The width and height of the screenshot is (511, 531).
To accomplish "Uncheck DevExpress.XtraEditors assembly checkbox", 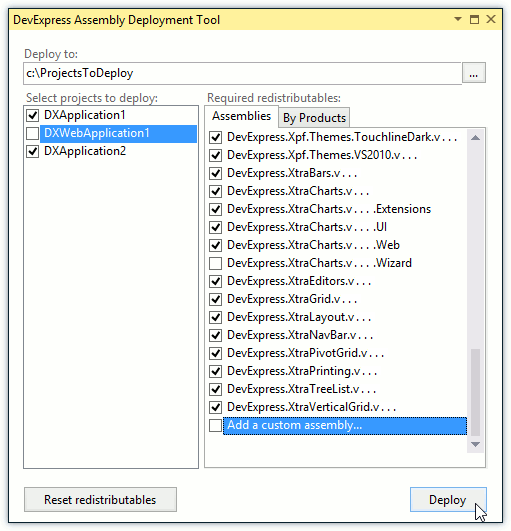I will (x=216, y=281).
